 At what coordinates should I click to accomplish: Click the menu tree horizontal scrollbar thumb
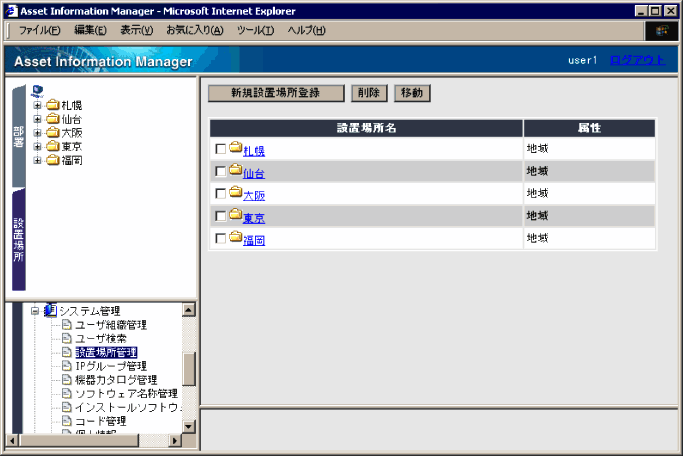(78, 440)
